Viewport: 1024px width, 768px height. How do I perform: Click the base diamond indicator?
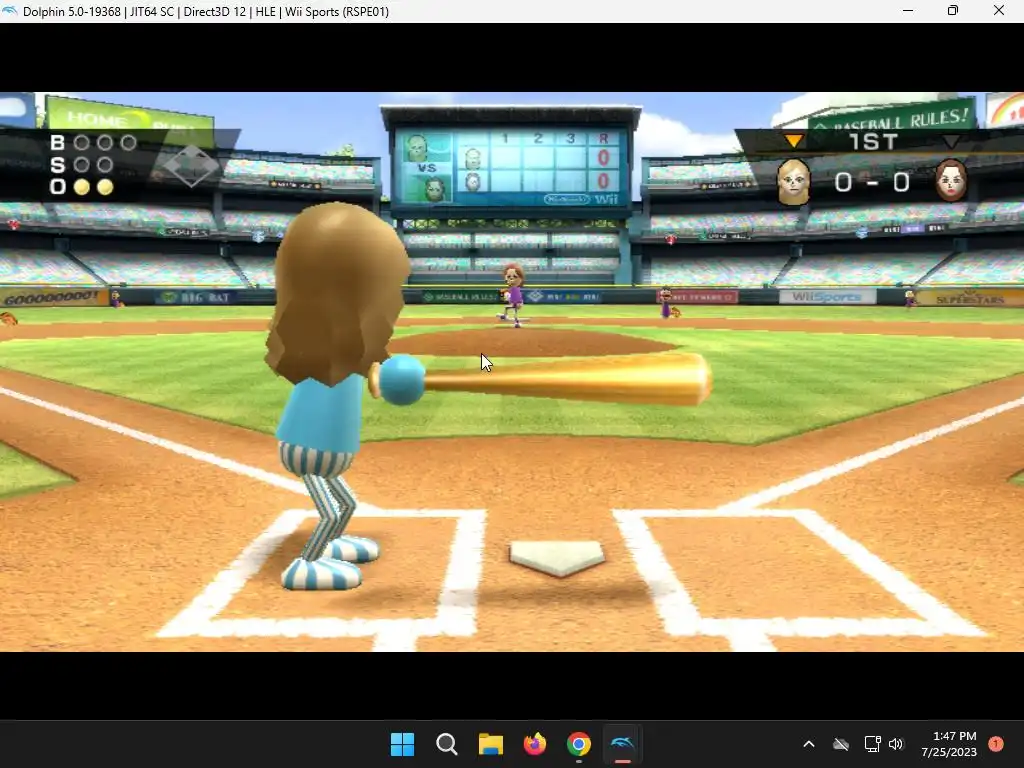[191, 166]
